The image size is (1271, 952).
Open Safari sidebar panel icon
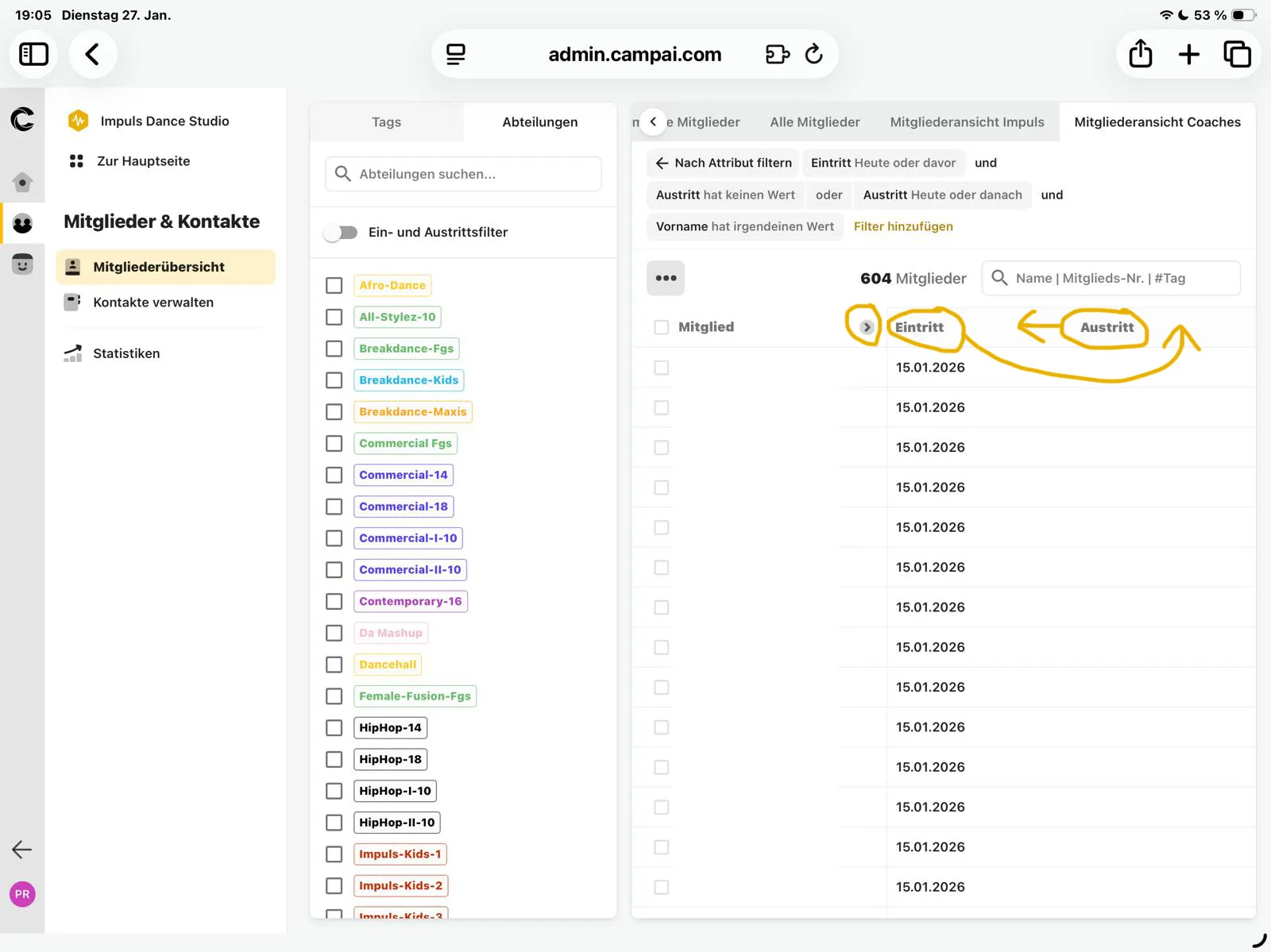(33, 54)
